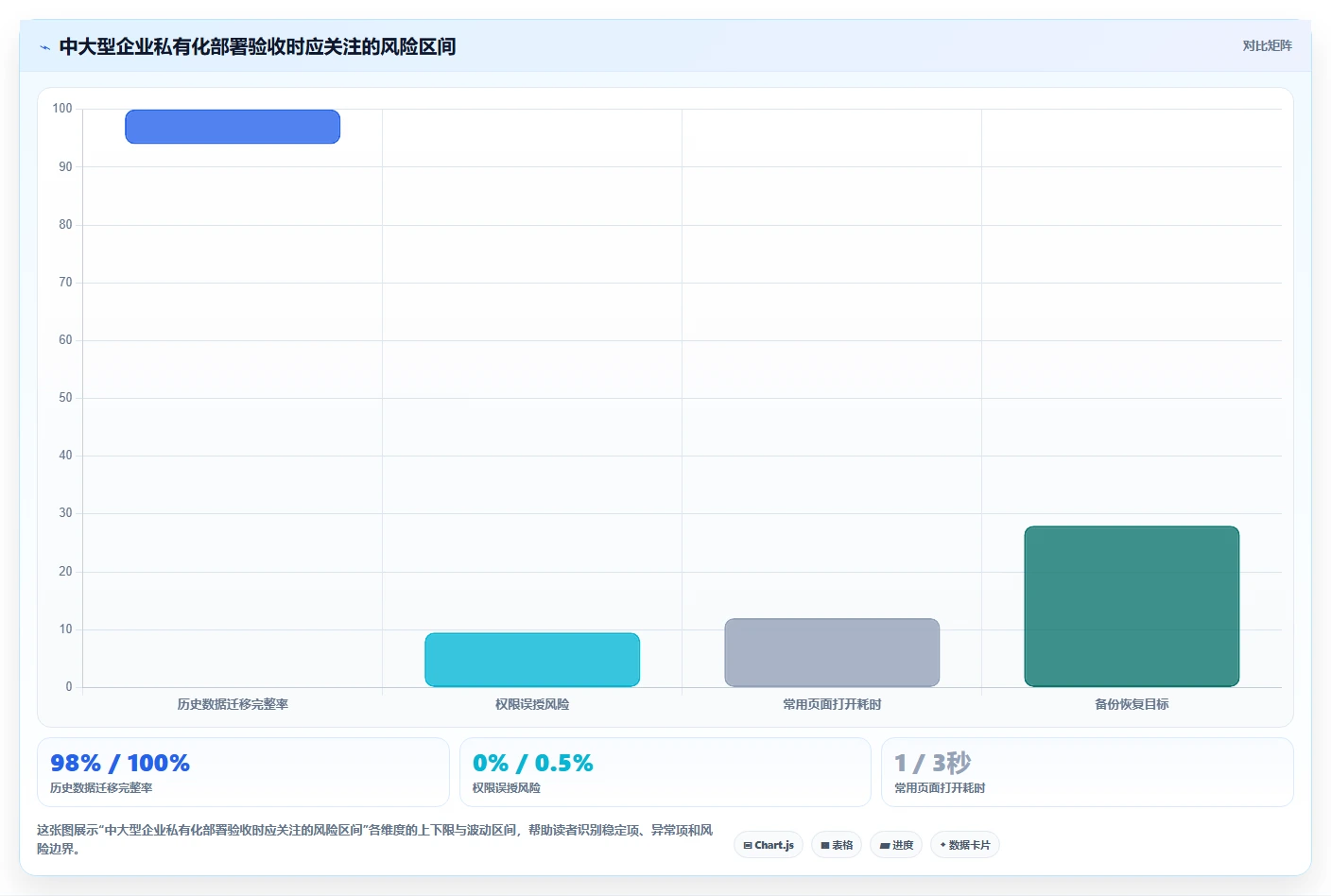
Task: Click the 进度 tag
Action: click(896, 845)
